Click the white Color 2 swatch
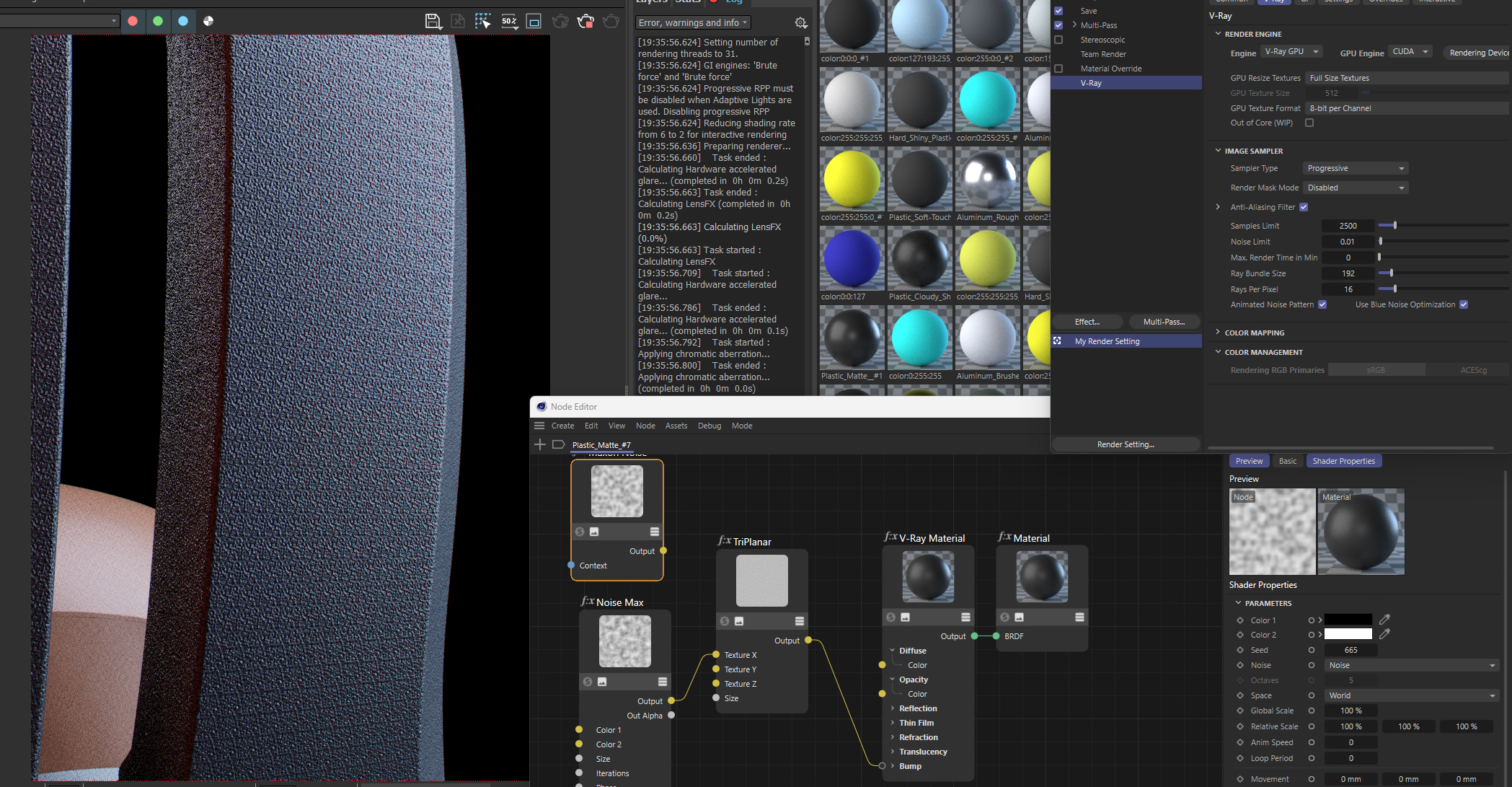The height and width of the screenshot is (787, 1512). point(1348,634)
